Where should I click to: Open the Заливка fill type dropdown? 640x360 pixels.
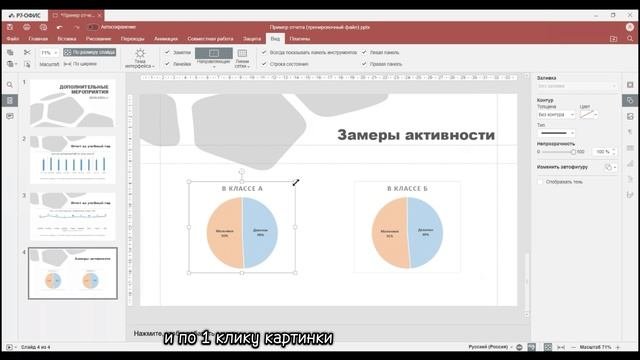576,86
